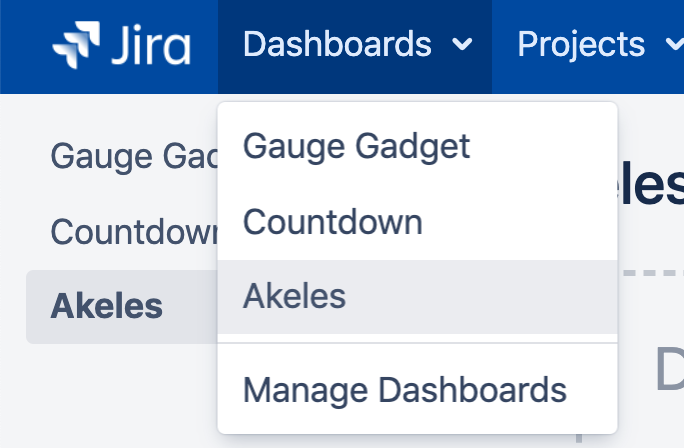The image size is (684, 448).
Task: Open Manage Dashboards from the dropdown
Action: [404, 389]
